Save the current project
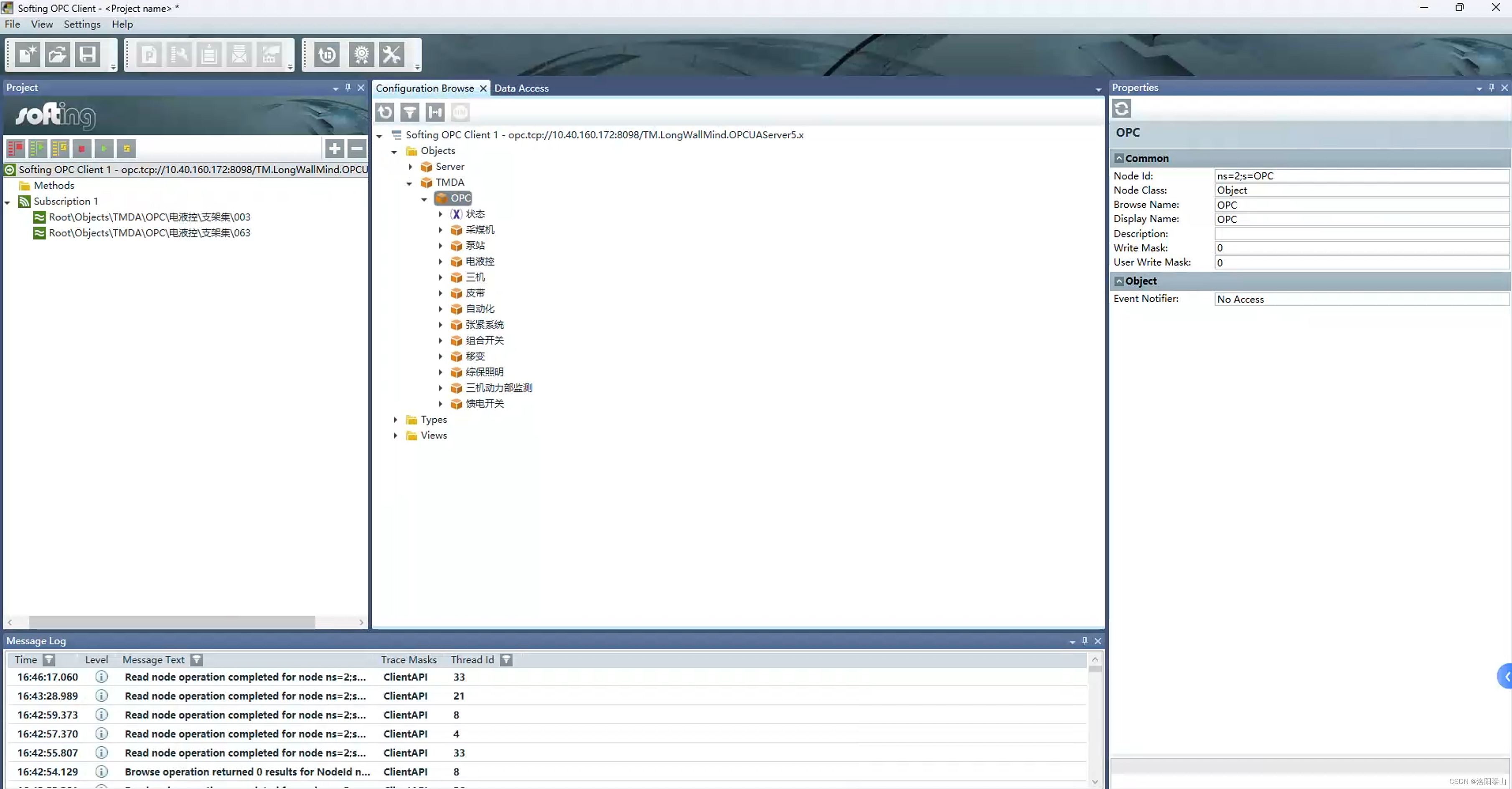This screenshot has width=1512, height=789. tap(87, 55)
